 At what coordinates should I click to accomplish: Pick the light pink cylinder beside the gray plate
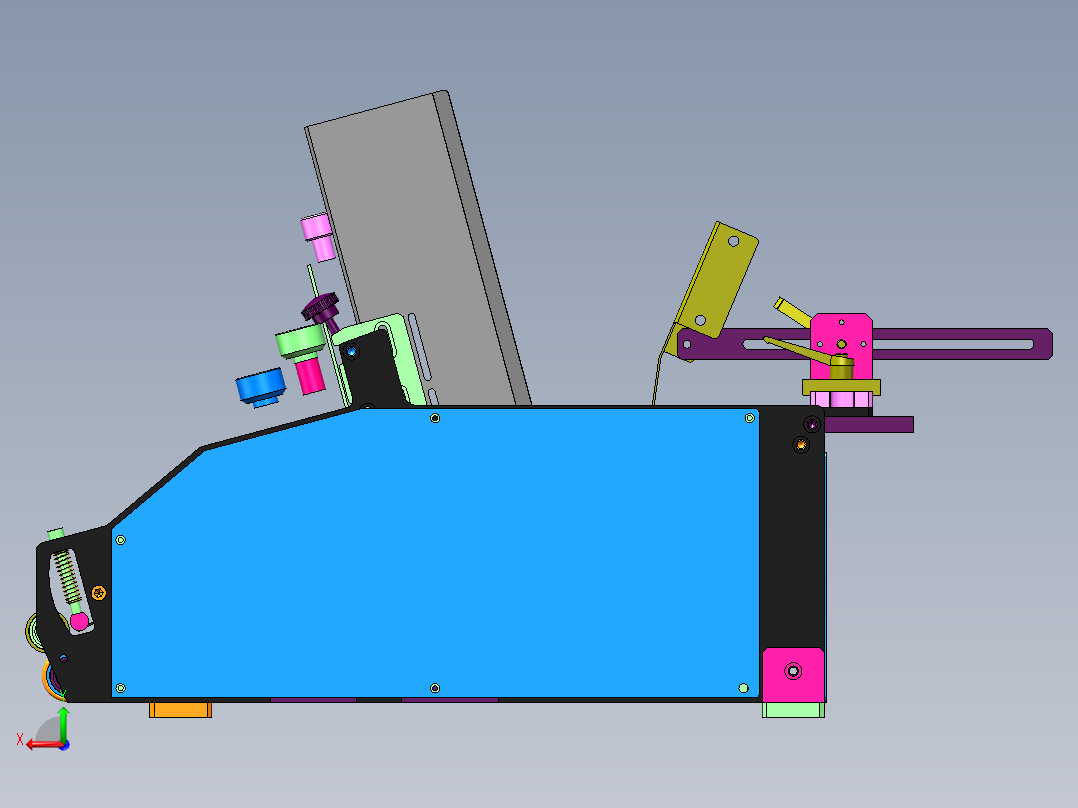pos(318,237)
